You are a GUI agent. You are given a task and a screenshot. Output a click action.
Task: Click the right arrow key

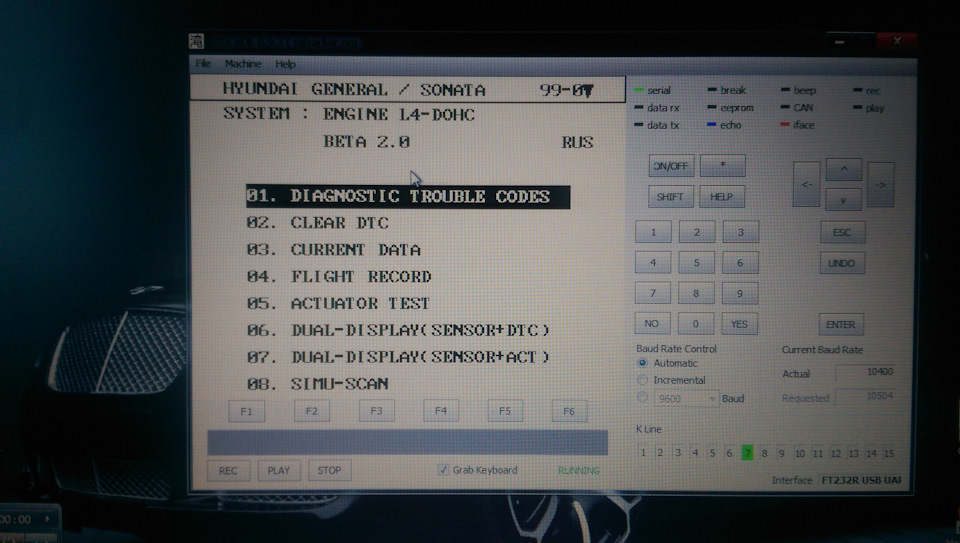tap(880, 184)
